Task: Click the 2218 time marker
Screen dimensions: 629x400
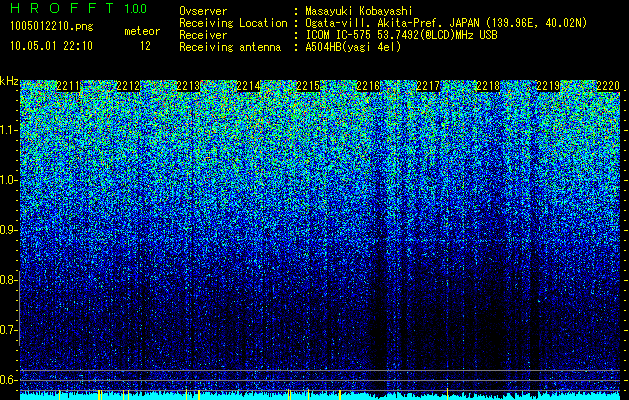Action: [x=488, y=86]
